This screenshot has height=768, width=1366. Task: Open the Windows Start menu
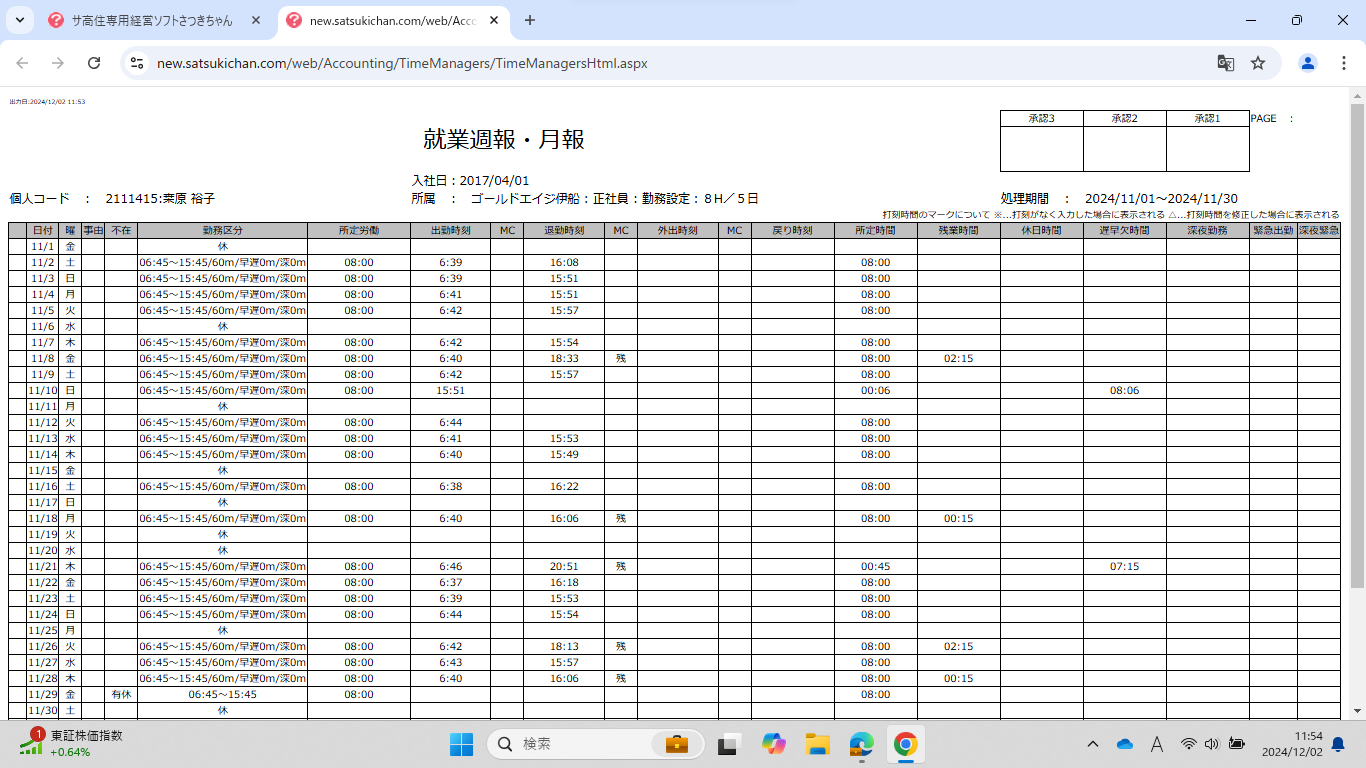tap(461, 744)
